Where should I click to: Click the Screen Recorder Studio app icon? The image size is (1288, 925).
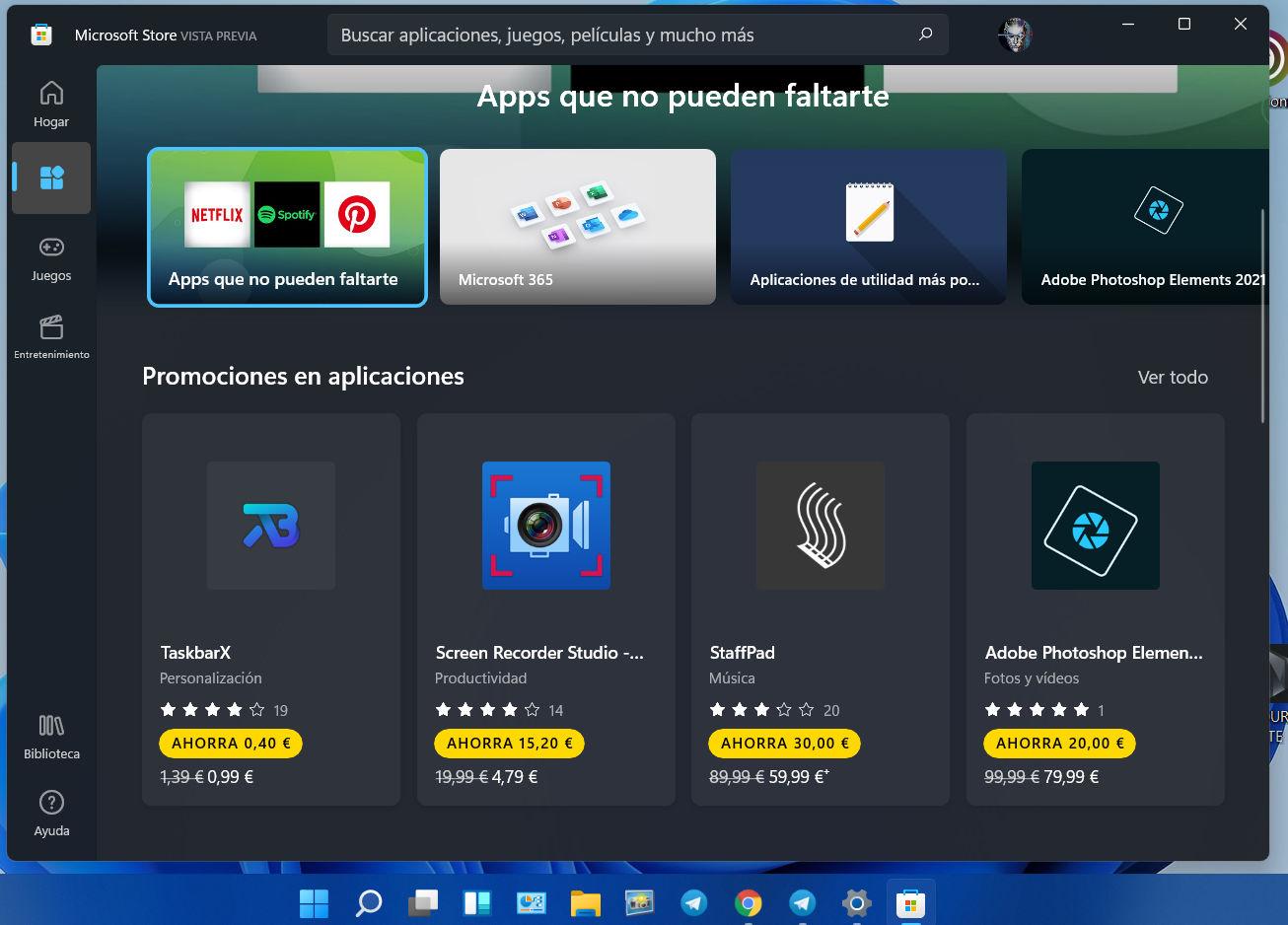click(546, 526)
